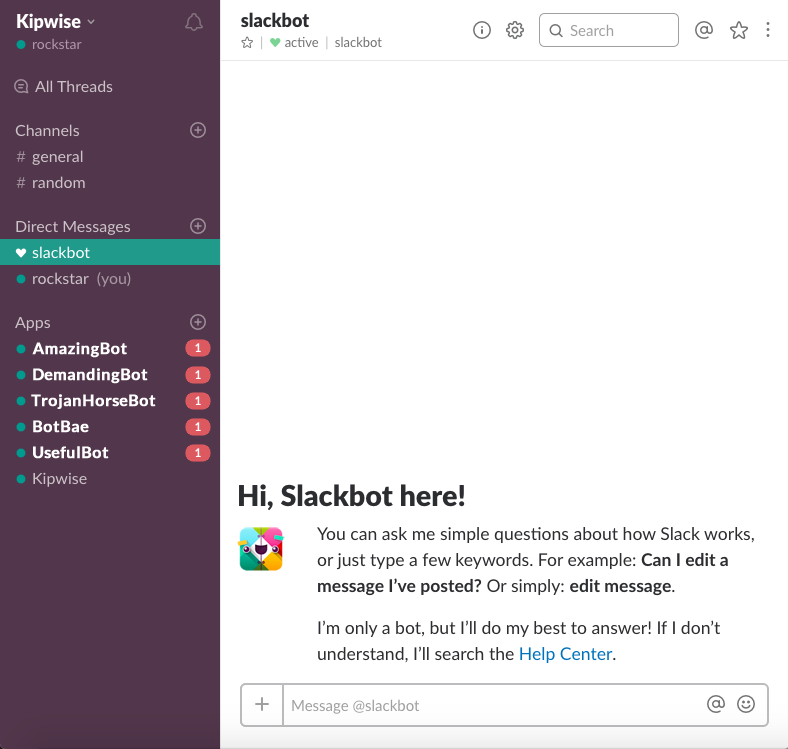Add a new channel with plus icon

[198, 130]
